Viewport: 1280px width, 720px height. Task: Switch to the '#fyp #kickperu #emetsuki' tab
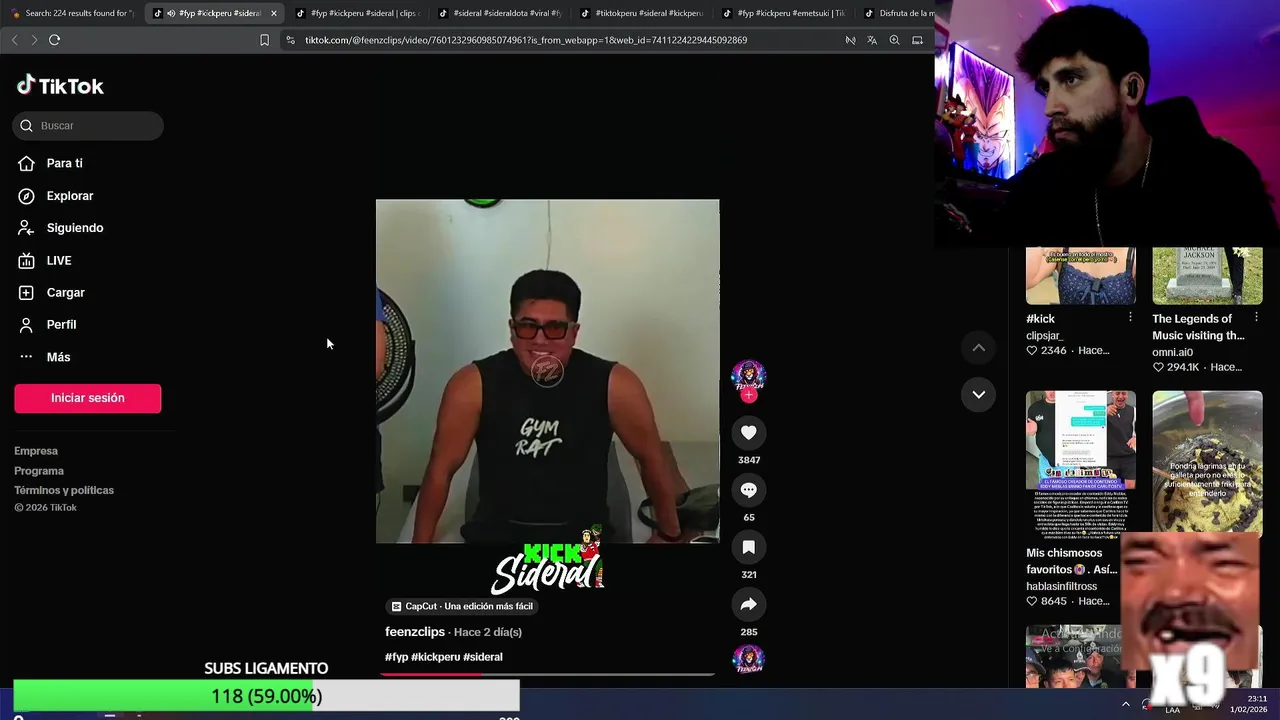[x=784, y=13]
